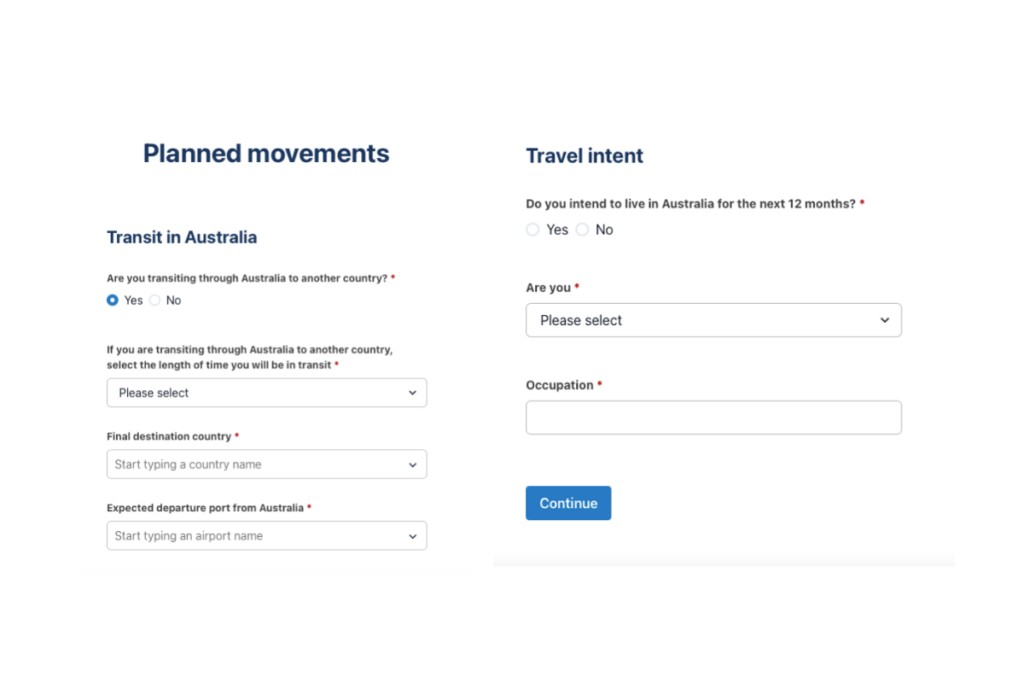Click chevron arrow in the "Are you" dropdown

pyautogui.click(x=884, y=321)
